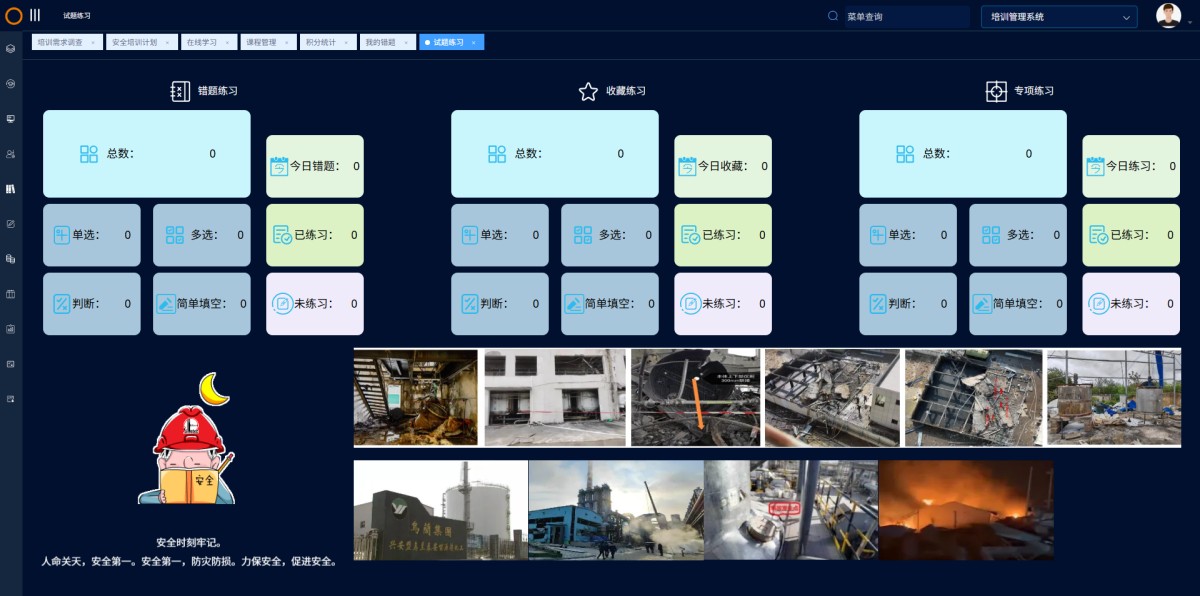
Task: Open the 培训管理系统 dropdown
Action: click(x=1057, y=16)
